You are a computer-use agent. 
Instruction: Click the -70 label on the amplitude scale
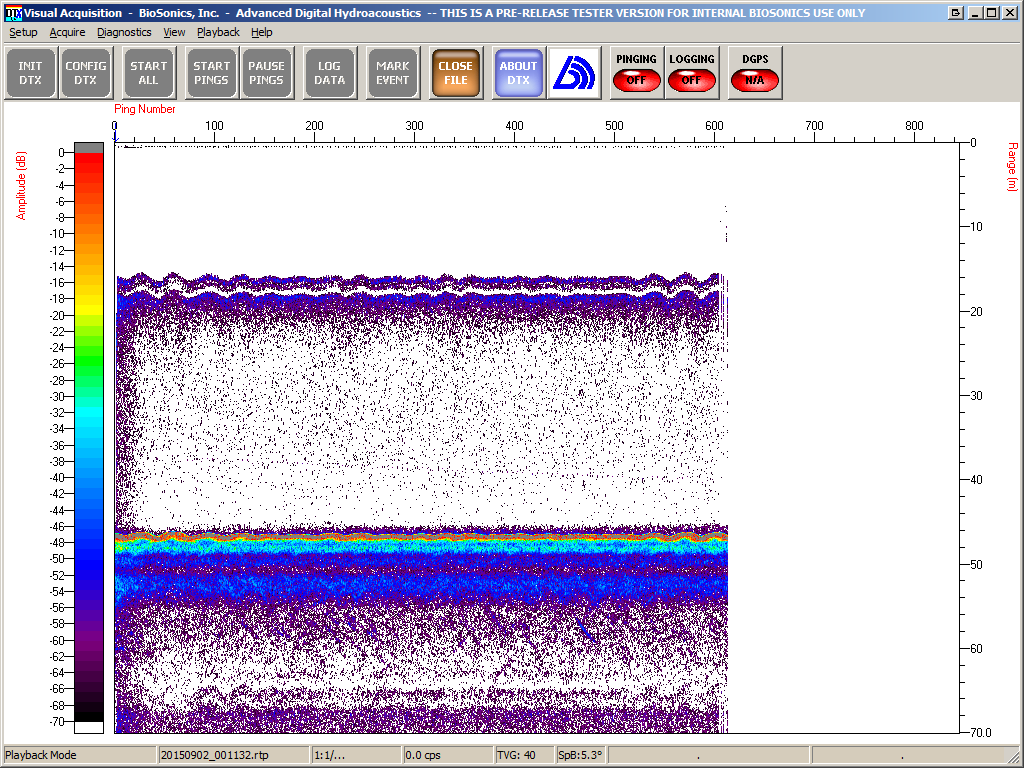click(x=58, y=722)
